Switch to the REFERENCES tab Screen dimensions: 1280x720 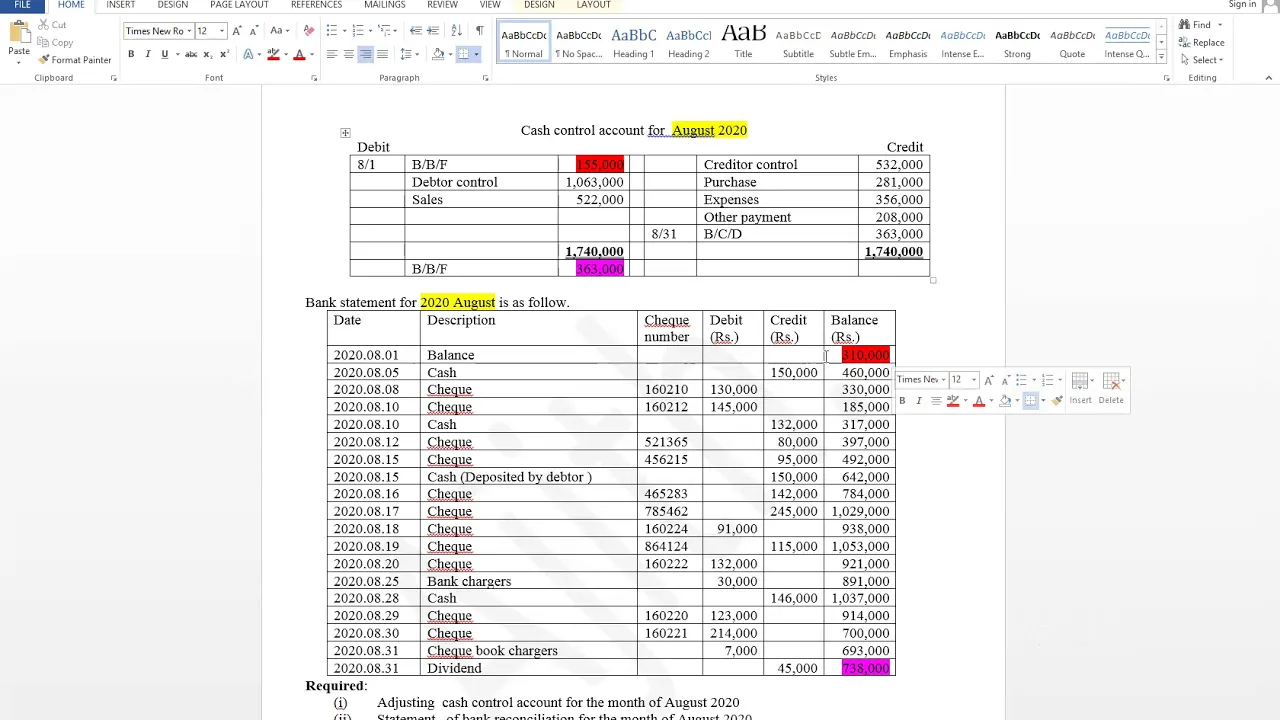click(316, 5)
